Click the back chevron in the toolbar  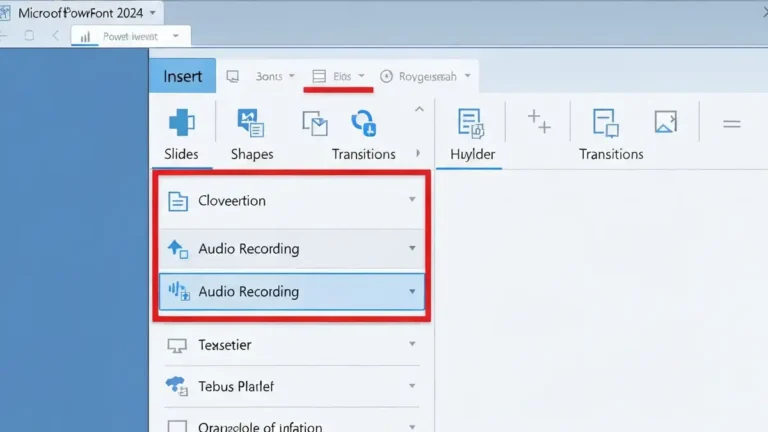pyautogui.click(x=55, y=36)
